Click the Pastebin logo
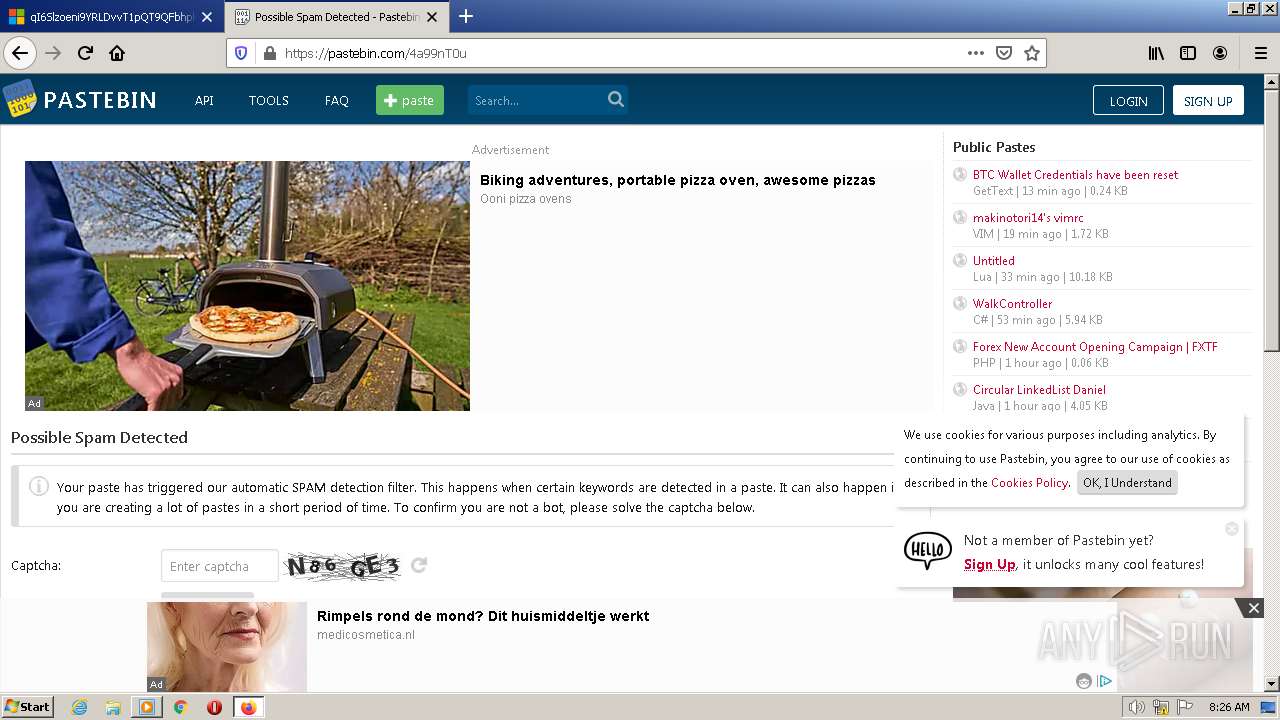Screen dimensions: 1280x720 click(x=80, y=100)
